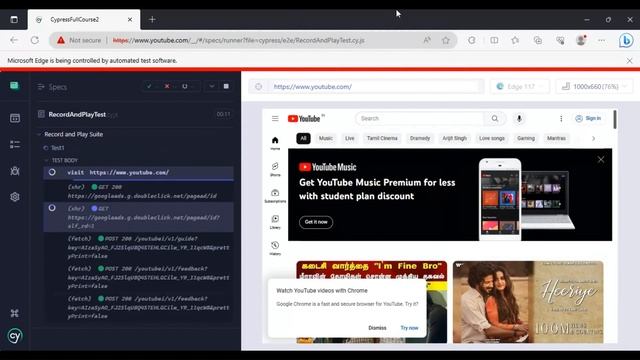Image resolution: width=640 pixels, height=360 pixels.
Task: Select the Mantras filter chip
Action: (556, 138)
